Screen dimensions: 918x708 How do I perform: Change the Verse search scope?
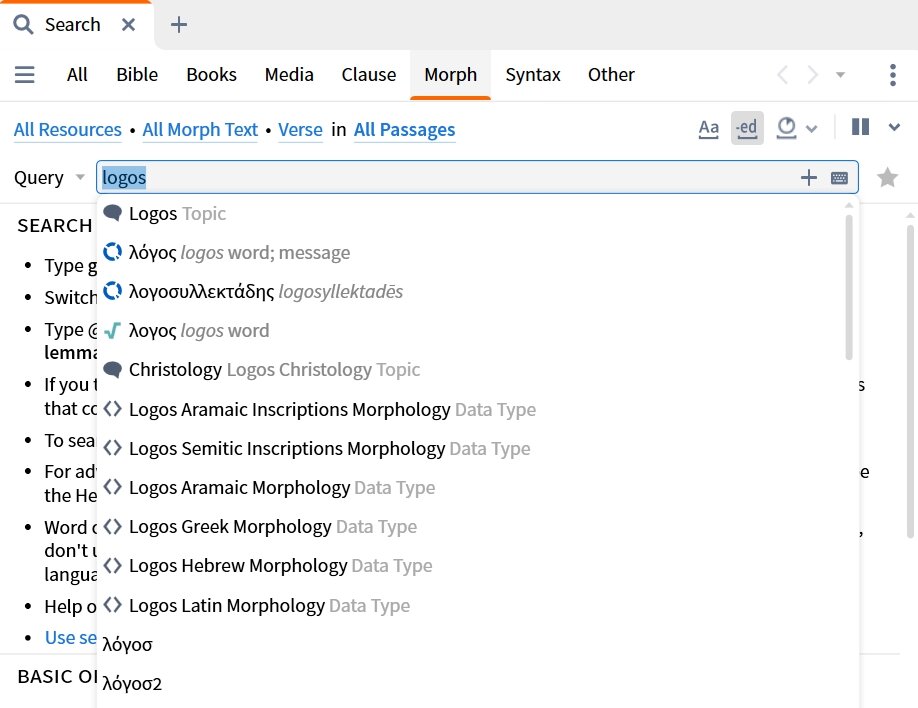[x=300, y=129]
